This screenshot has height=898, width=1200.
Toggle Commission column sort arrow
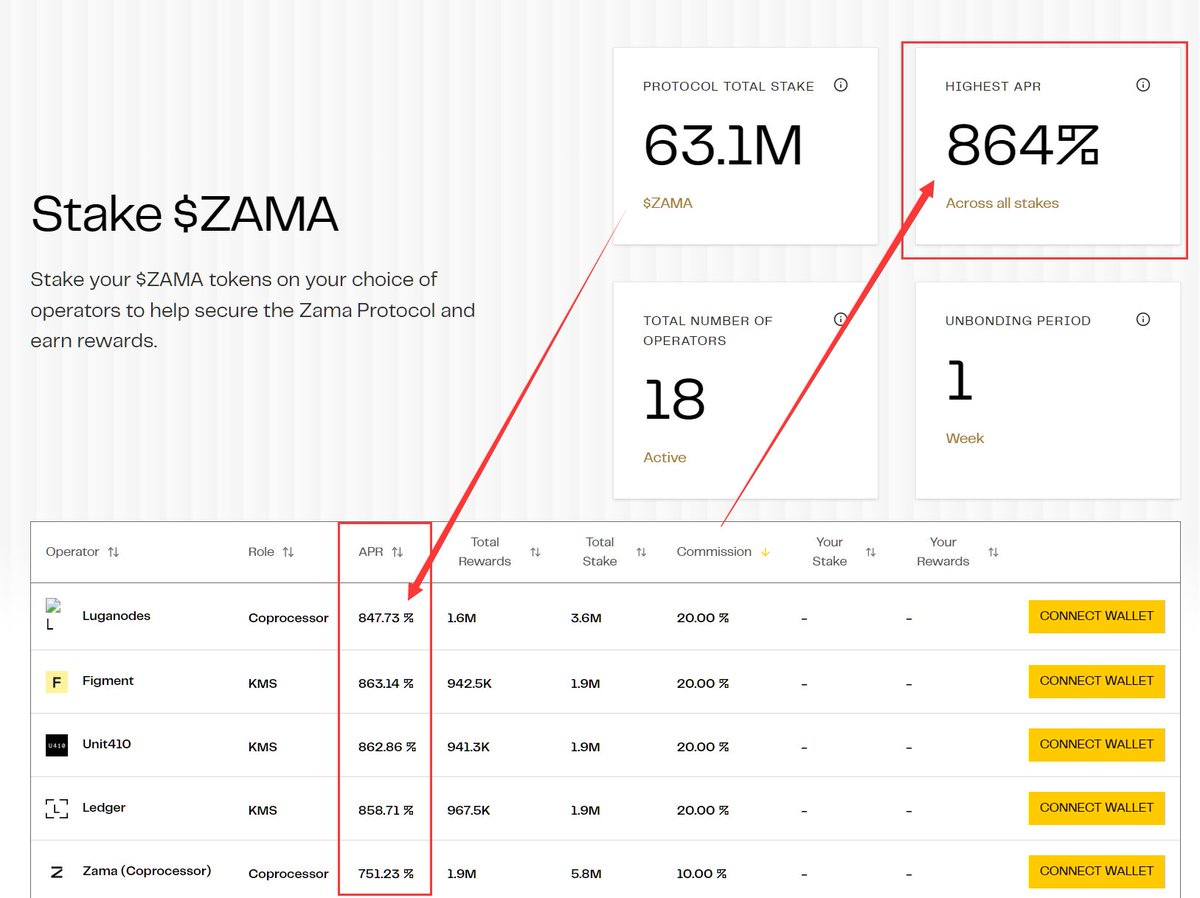765,552
